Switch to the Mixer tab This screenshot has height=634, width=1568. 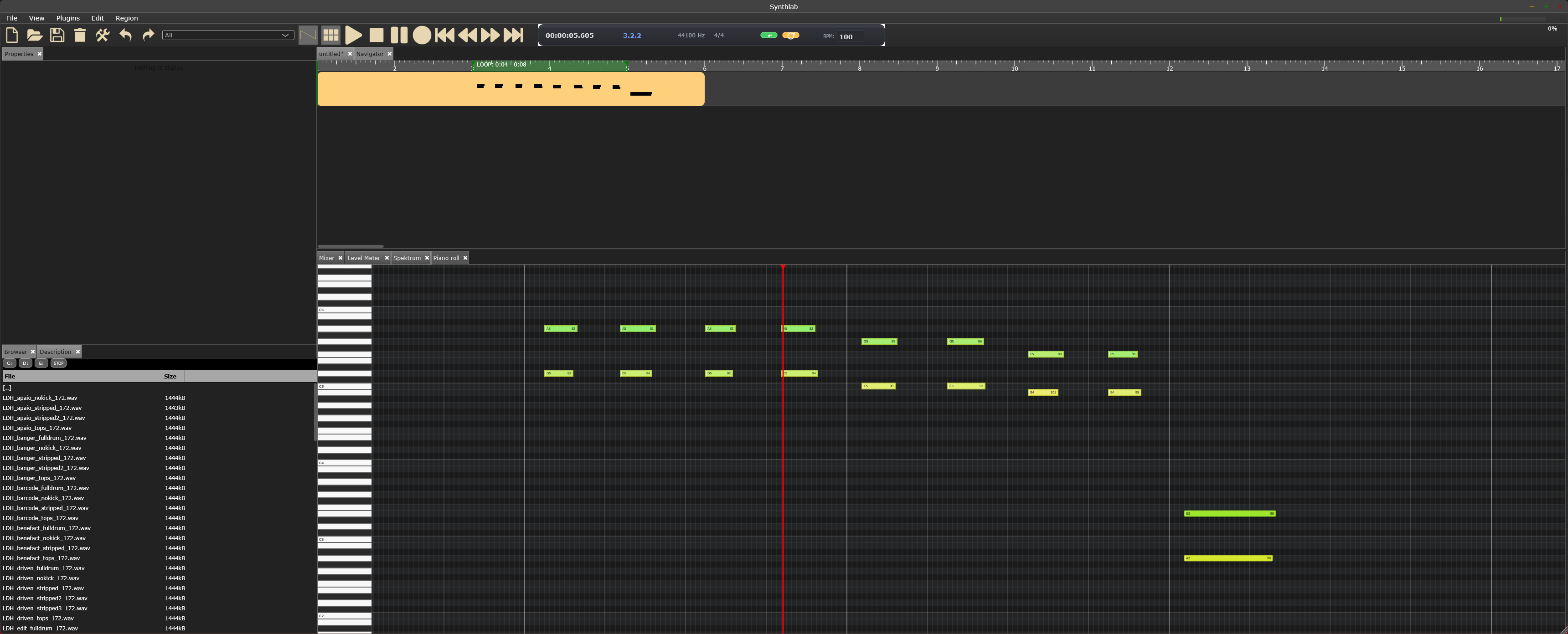326,258
